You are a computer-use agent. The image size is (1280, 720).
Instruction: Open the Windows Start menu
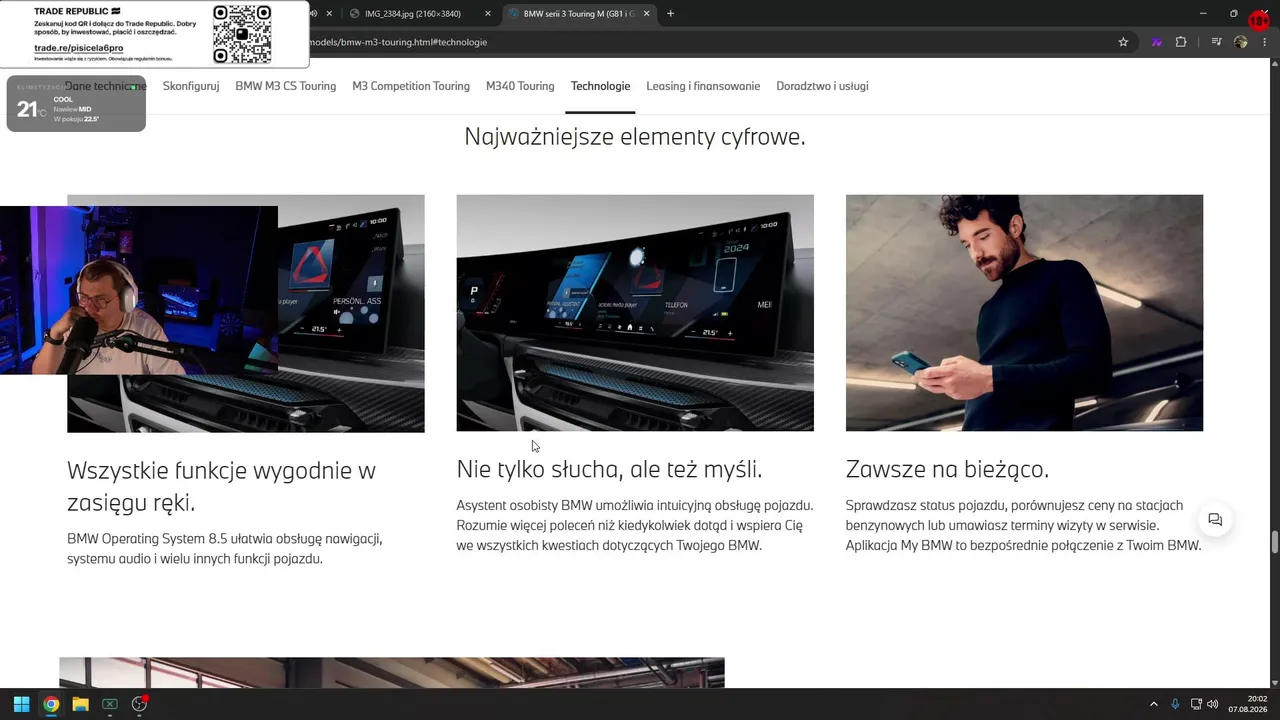(21, 704)
